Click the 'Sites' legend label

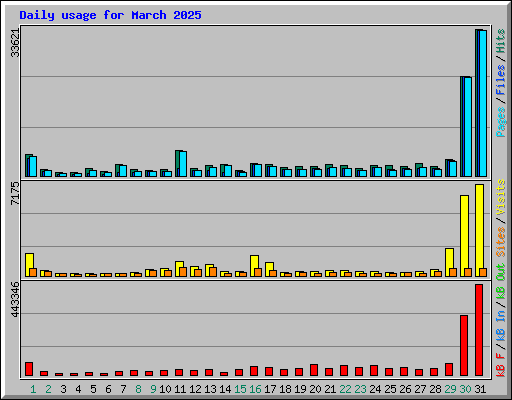501,241
